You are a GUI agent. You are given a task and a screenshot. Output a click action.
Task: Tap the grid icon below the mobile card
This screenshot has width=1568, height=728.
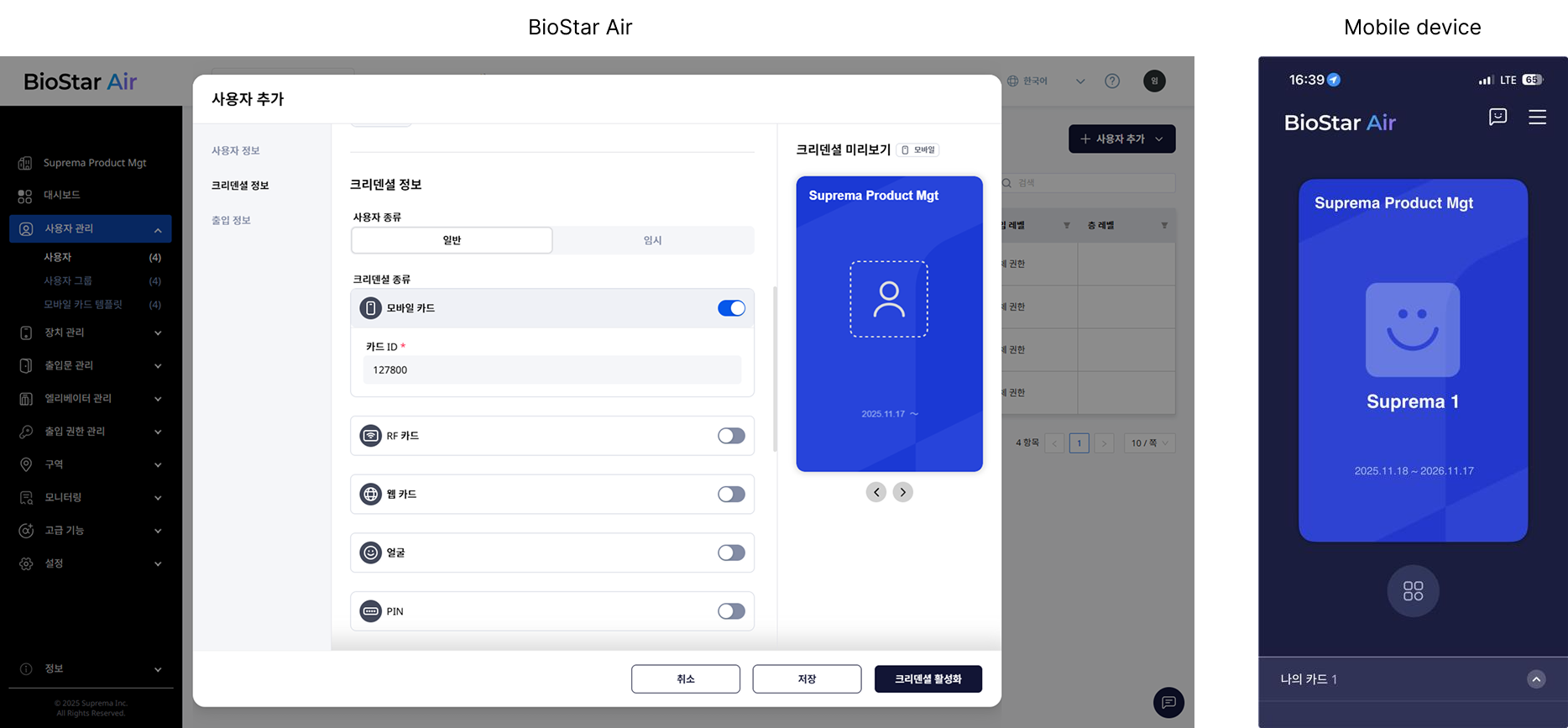[x=1413, y=591]
